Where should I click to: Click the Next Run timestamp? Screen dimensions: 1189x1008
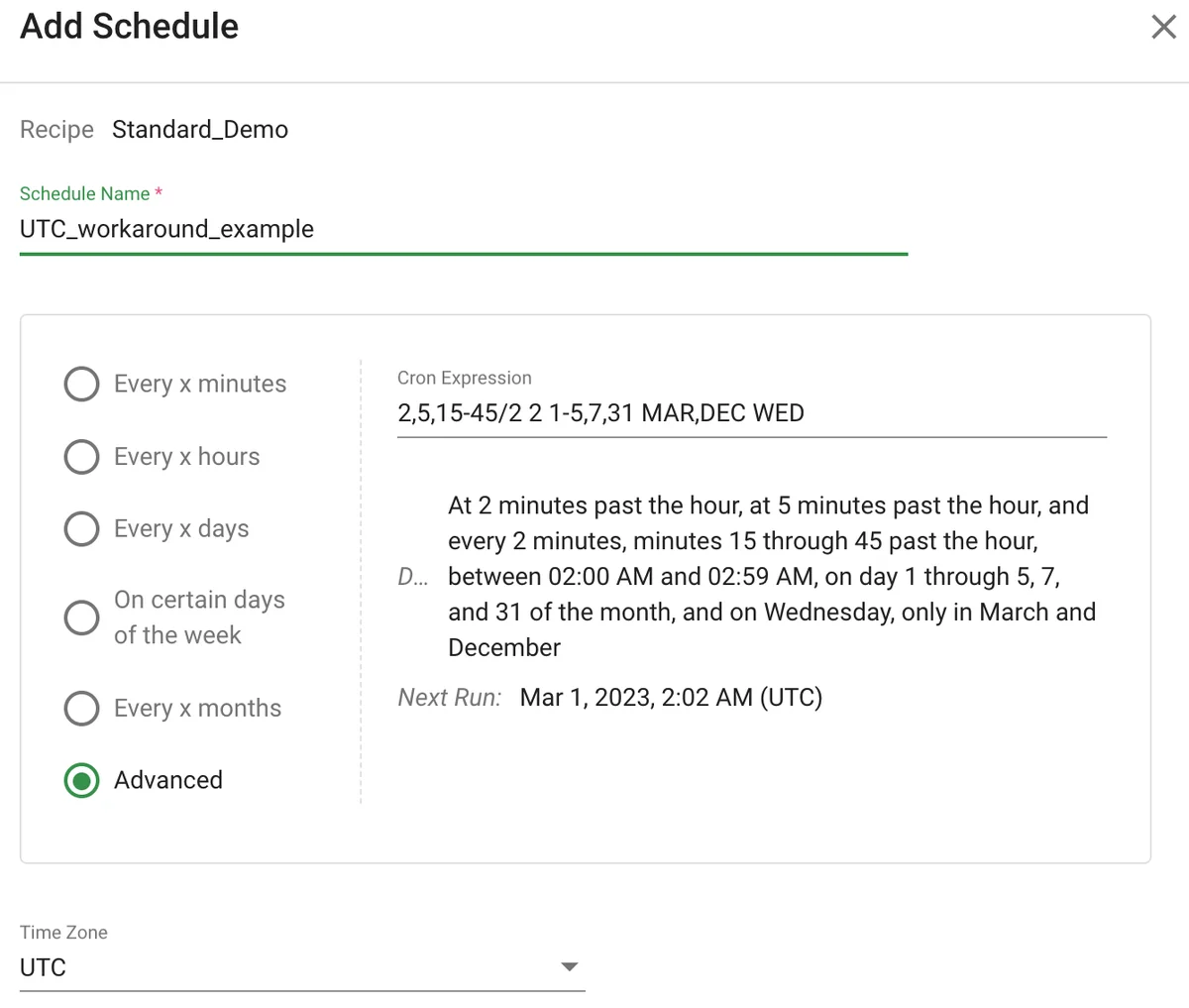(671, 697)
